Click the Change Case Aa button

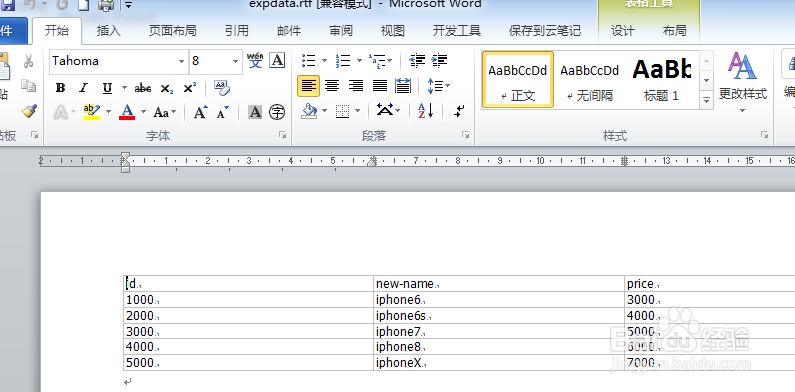click(x=164, y=112)
